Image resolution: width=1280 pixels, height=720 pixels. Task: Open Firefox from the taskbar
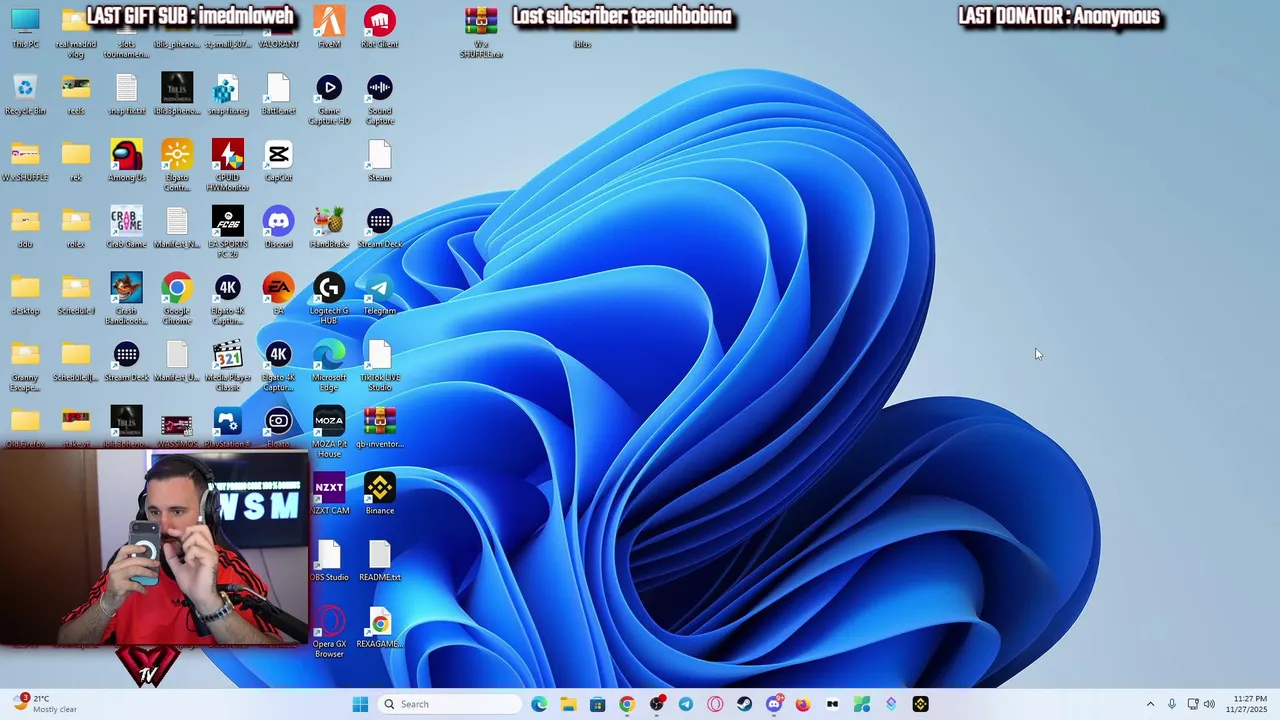(x=803, y=704)
